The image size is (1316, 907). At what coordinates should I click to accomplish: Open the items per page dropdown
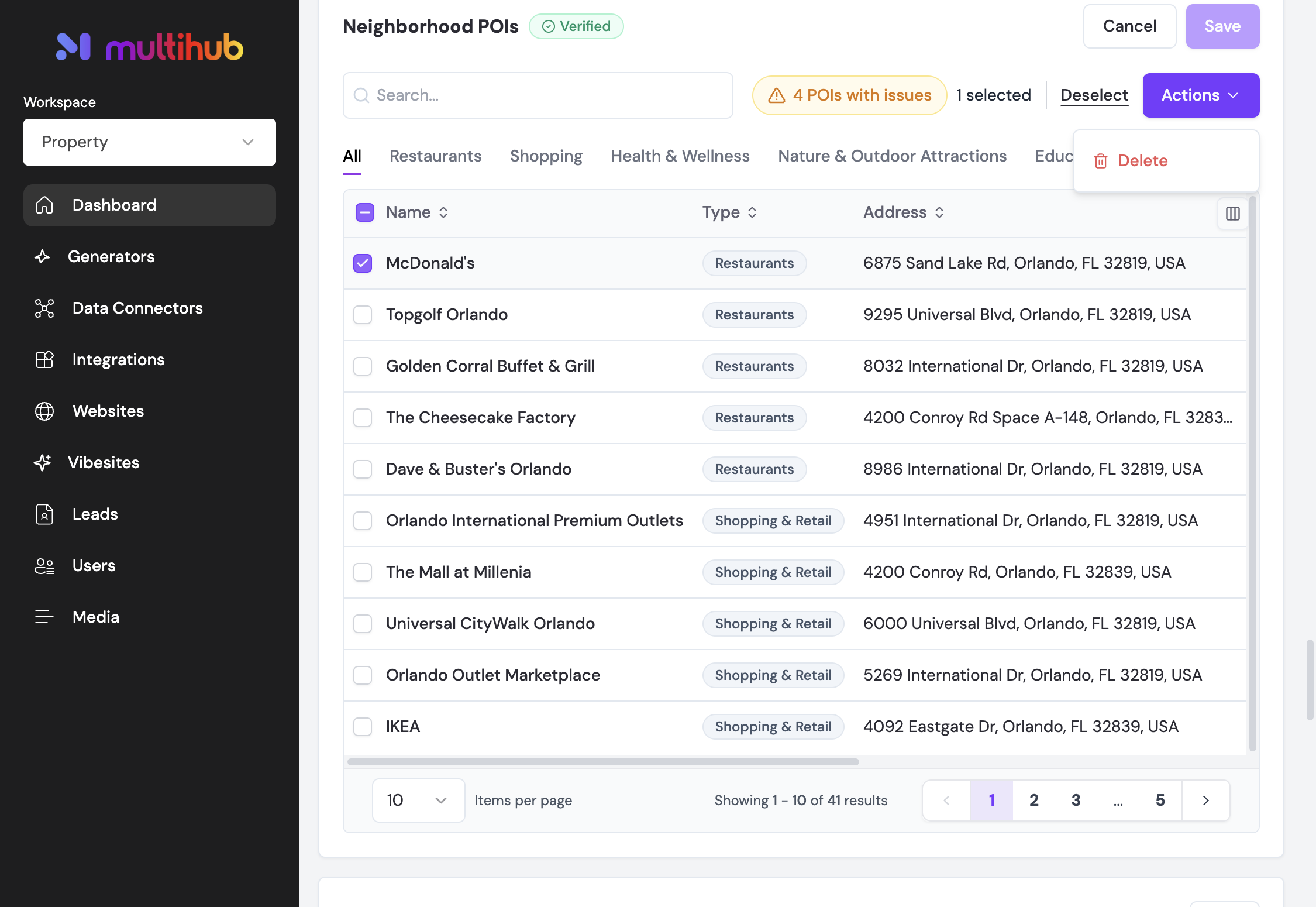click(419, 801)
